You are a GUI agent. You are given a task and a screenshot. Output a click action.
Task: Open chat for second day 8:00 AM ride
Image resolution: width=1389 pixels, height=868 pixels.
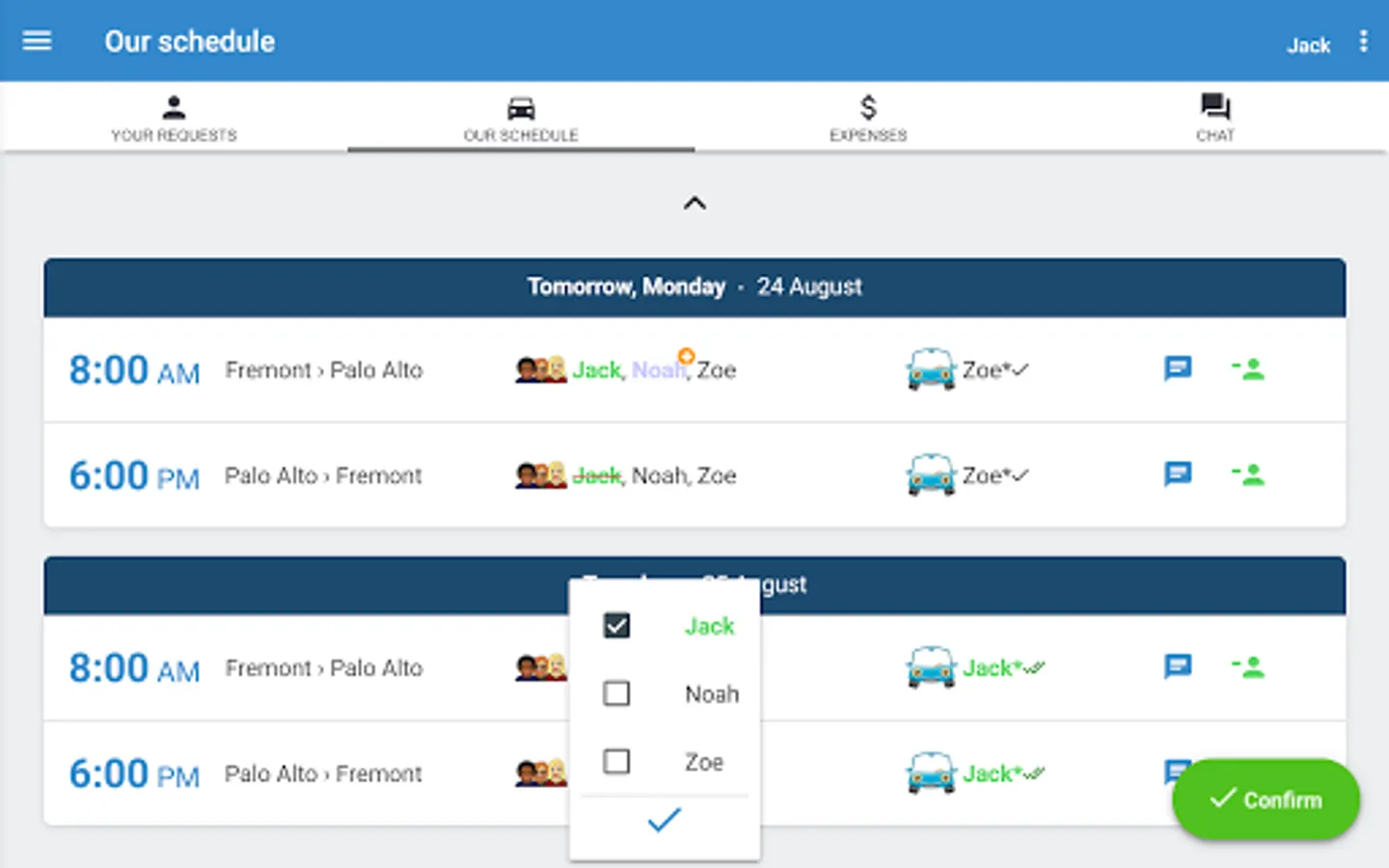coord(1178,666)
